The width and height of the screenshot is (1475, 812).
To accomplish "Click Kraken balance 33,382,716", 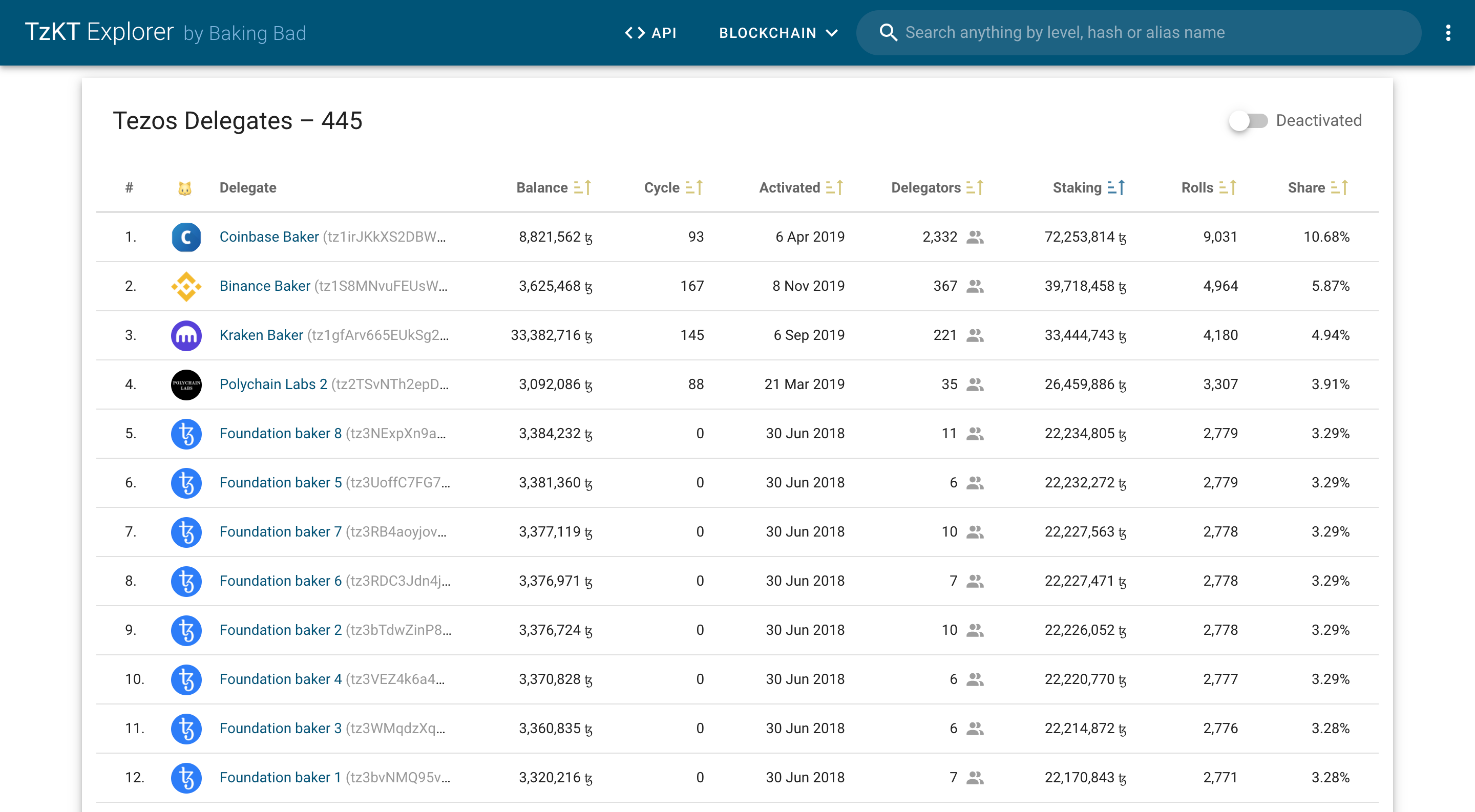I will click(x=551, y=335).
